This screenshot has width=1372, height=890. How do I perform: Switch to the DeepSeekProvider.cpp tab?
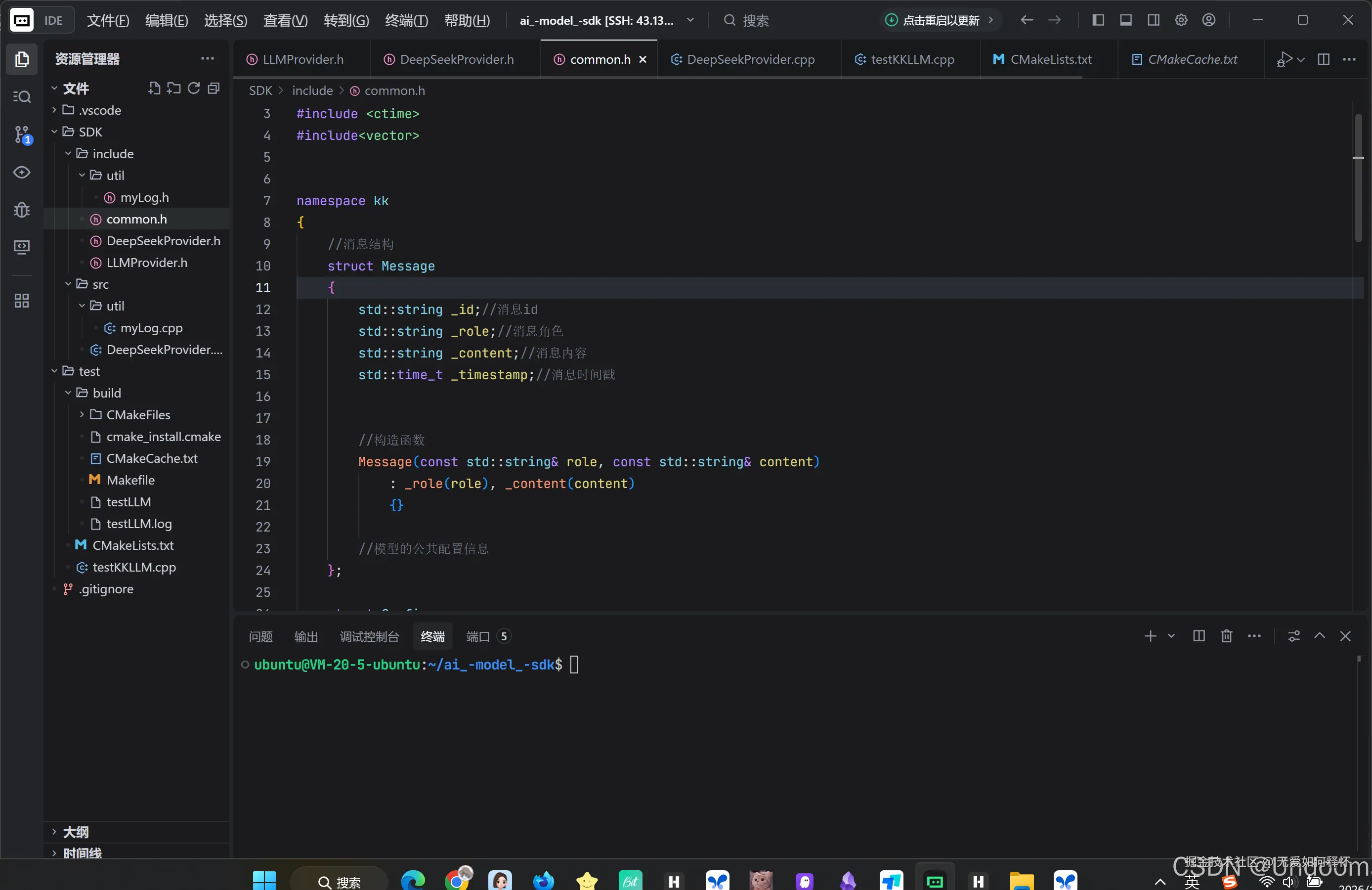750,59
